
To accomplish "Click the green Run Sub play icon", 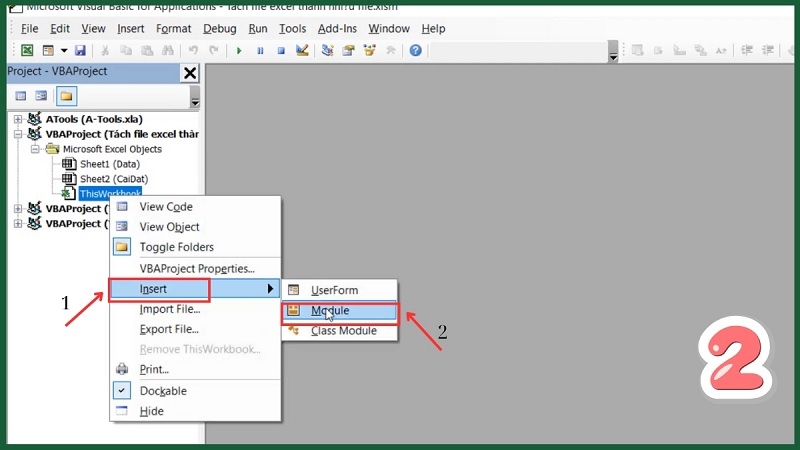I will click(x=239, y=51).
